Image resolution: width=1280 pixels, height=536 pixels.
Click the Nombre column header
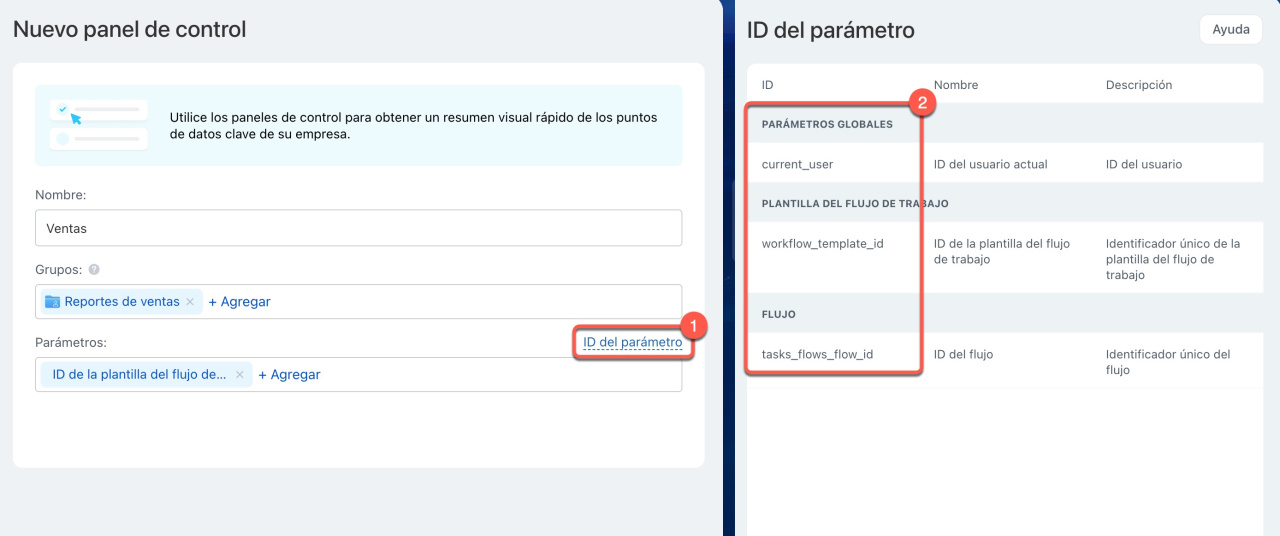click(955, 85)
